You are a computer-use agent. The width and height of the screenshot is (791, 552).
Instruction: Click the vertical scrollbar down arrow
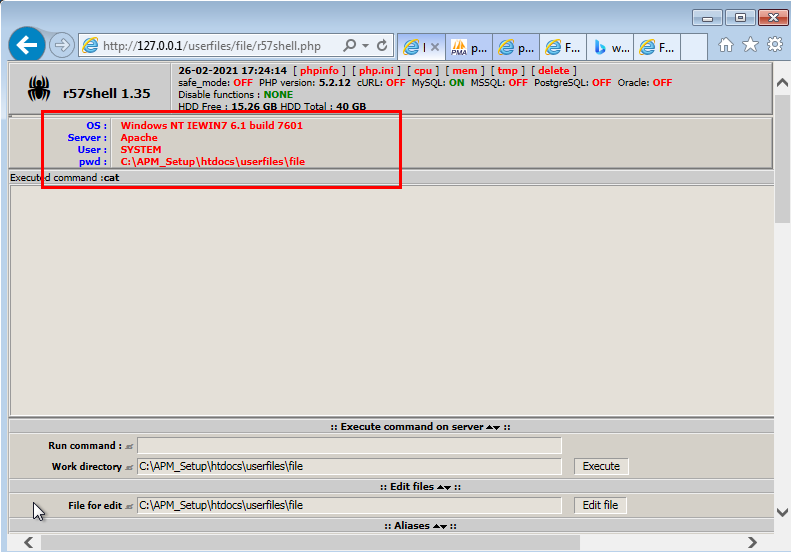click(782, 513)
